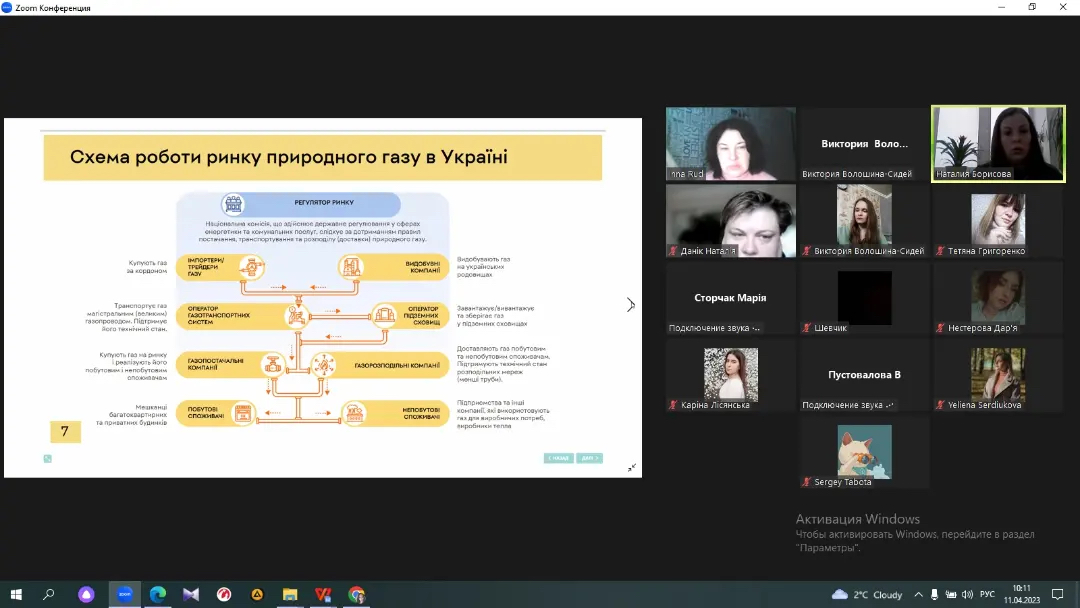Click the 'Далі' button on the slide
Image resolution: width=1080 pixels, height=608 pixels.
click(589, 458)
